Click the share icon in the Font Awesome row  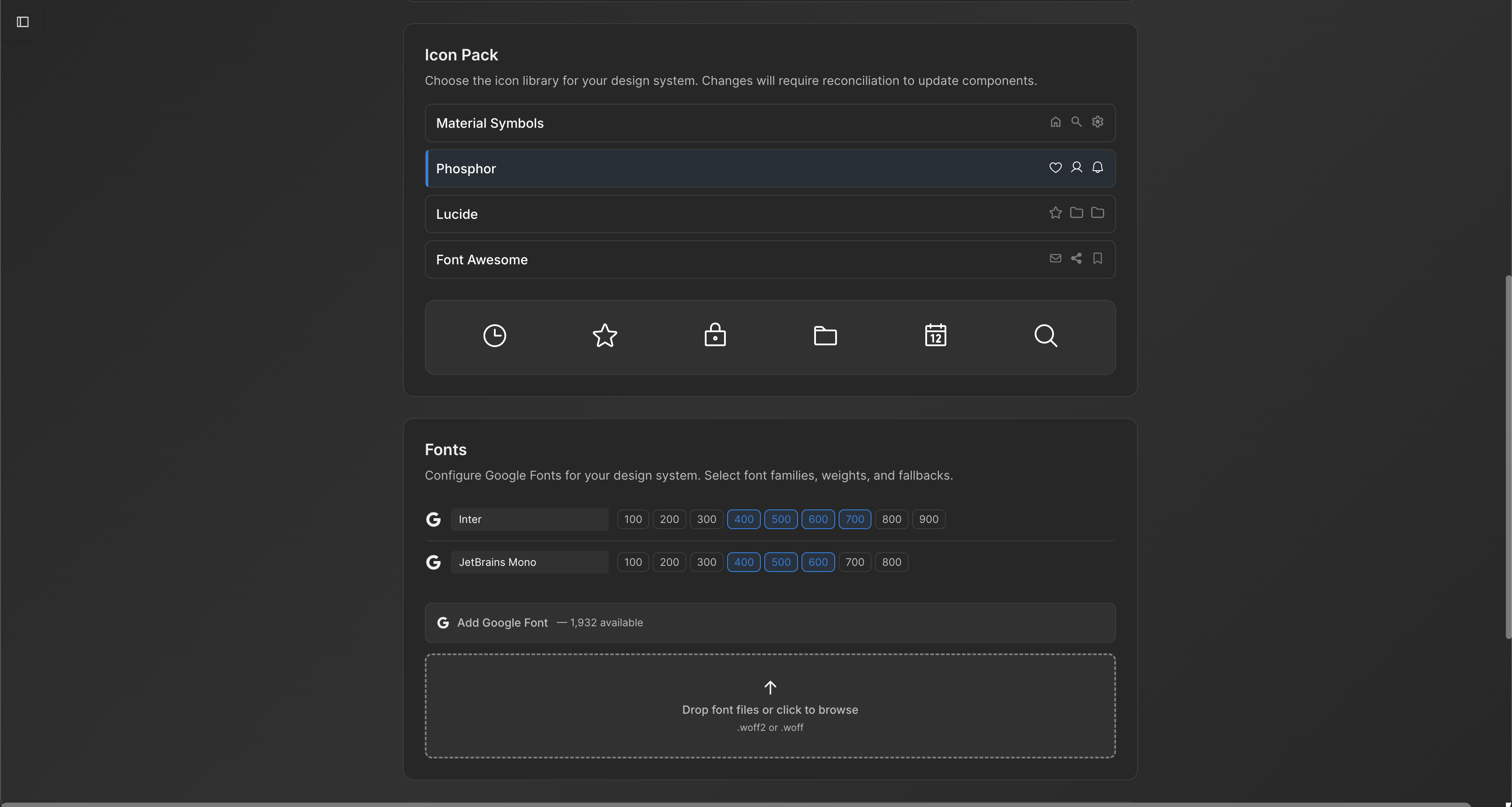pyautogui.click(x=1076, y=259)
